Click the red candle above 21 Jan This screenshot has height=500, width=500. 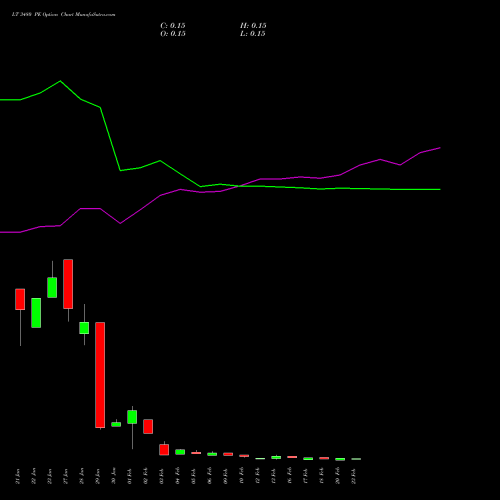[20, 299]
